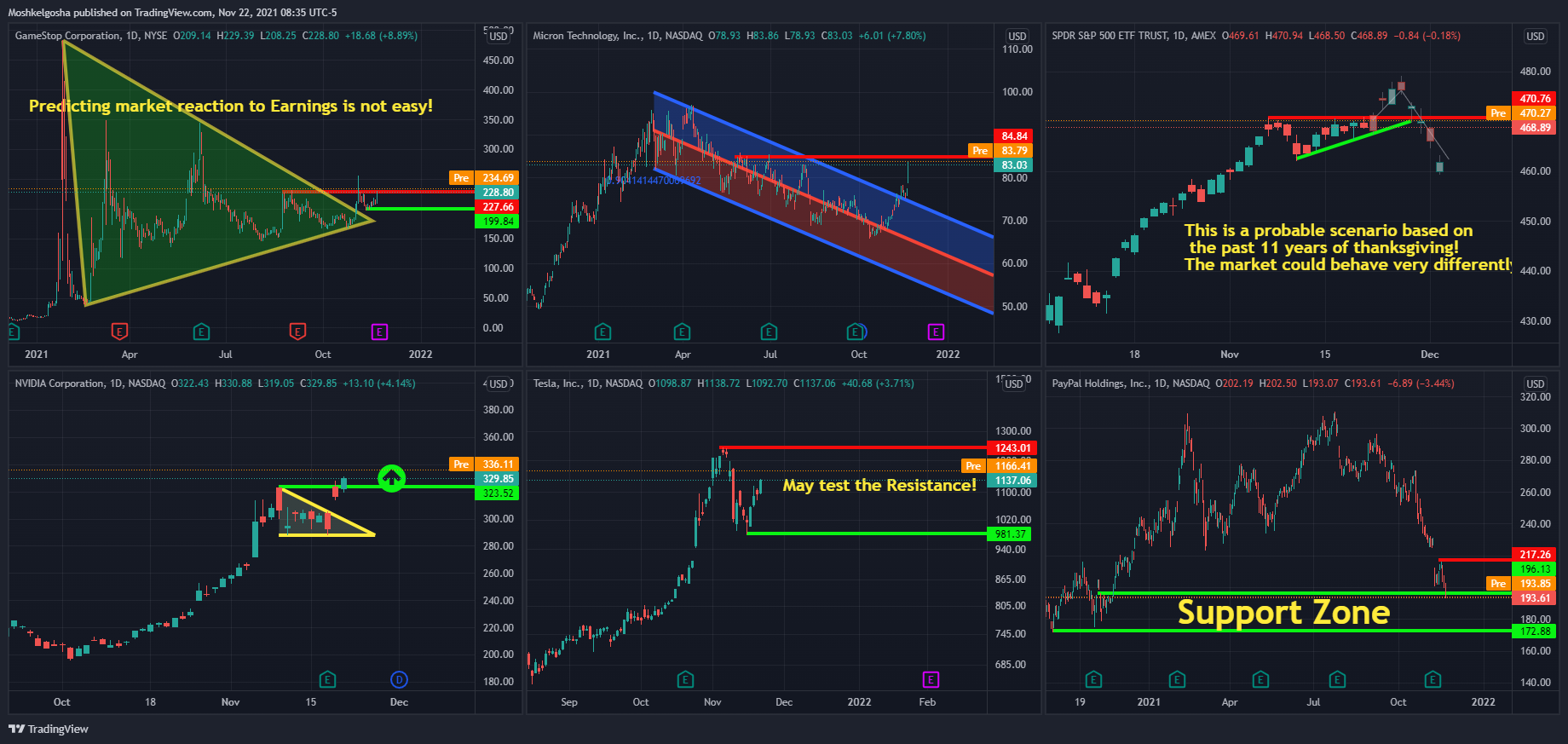Click Tesla teal earnings marker near Nov
The image size is (1568, 744).
click(x=685, y=679)
